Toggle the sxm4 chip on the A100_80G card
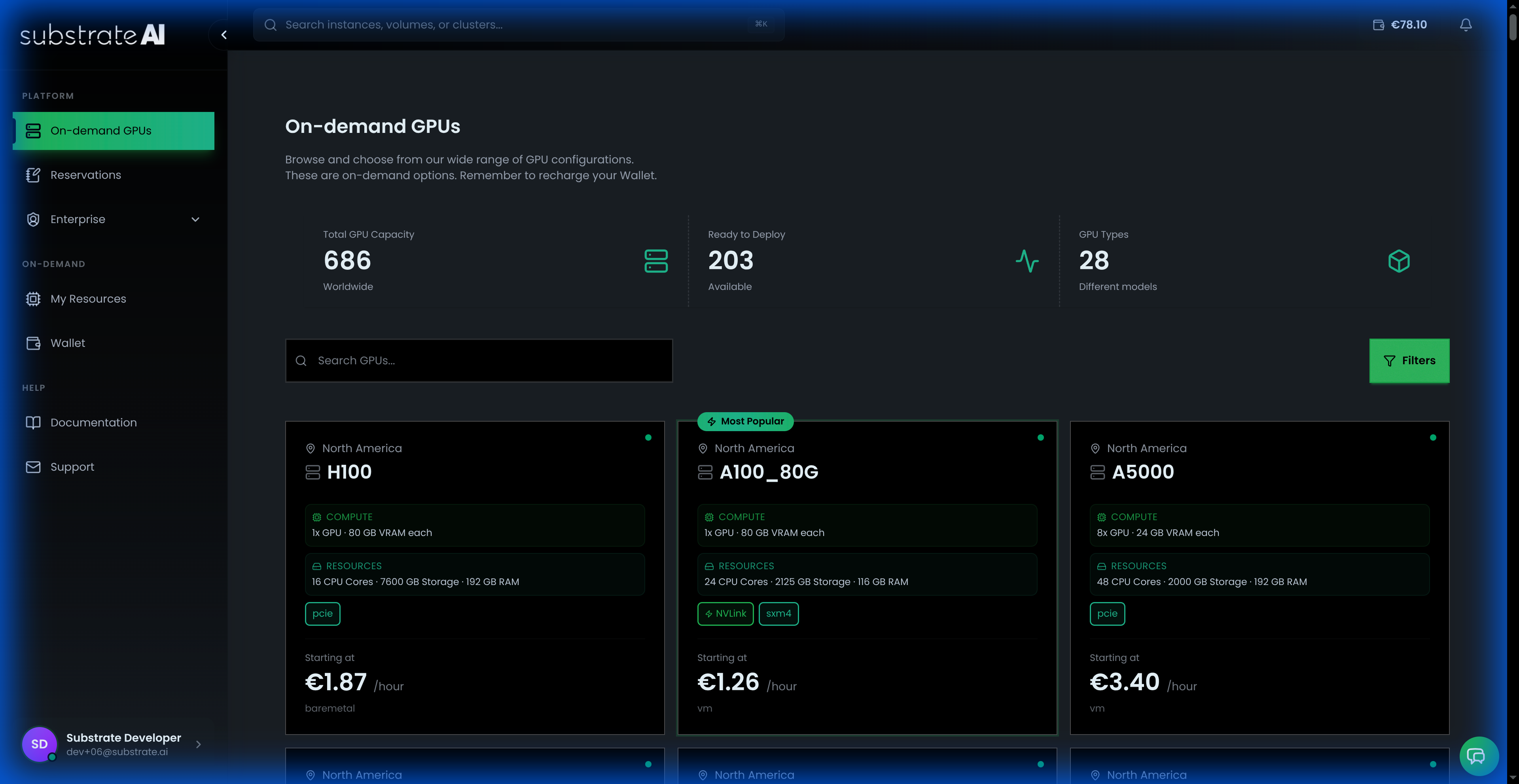Screen dimensions: 1519x784 pos(778,613)
